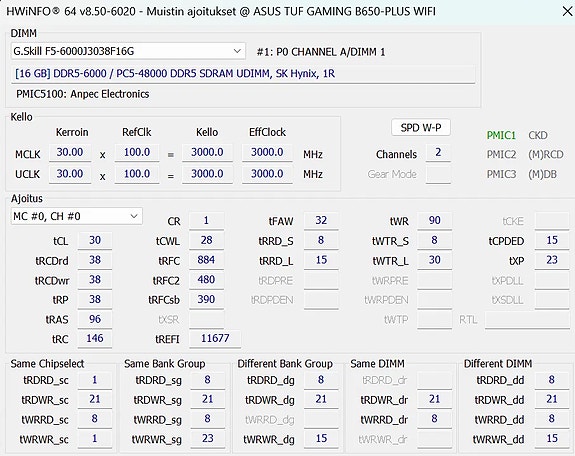This screenshot has height=456, width=575.
Task: Close the HWiNFO memory timings window
Action: pyautogui.click(x=567, y=11)
